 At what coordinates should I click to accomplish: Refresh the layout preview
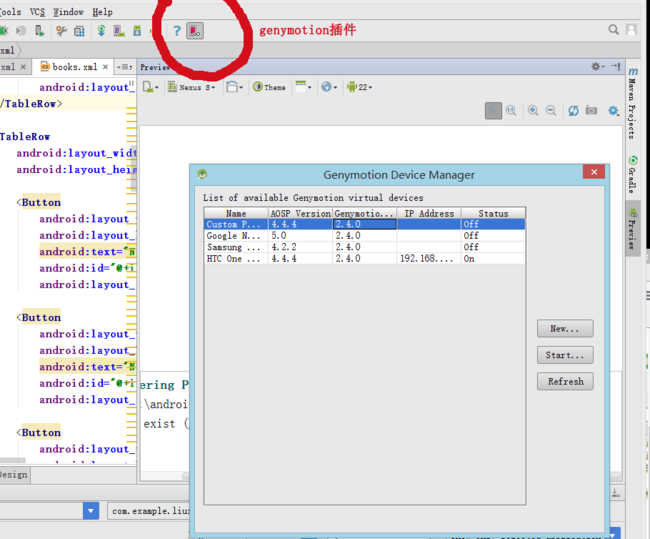tap(573, 111)
